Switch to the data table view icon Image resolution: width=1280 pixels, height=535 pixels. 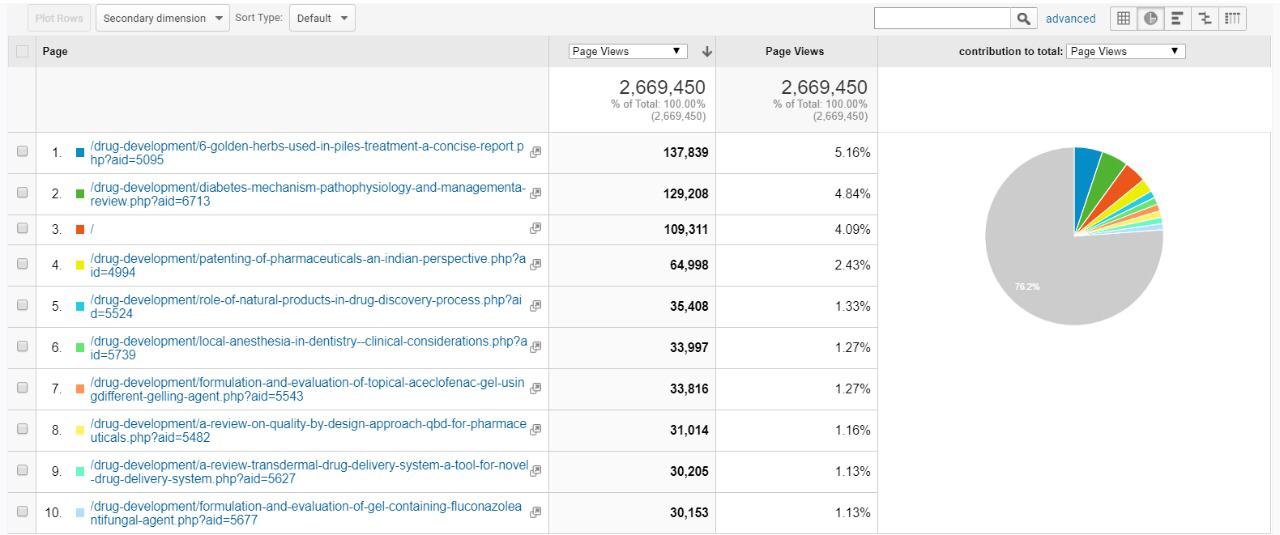click(x=1123, y=18)
